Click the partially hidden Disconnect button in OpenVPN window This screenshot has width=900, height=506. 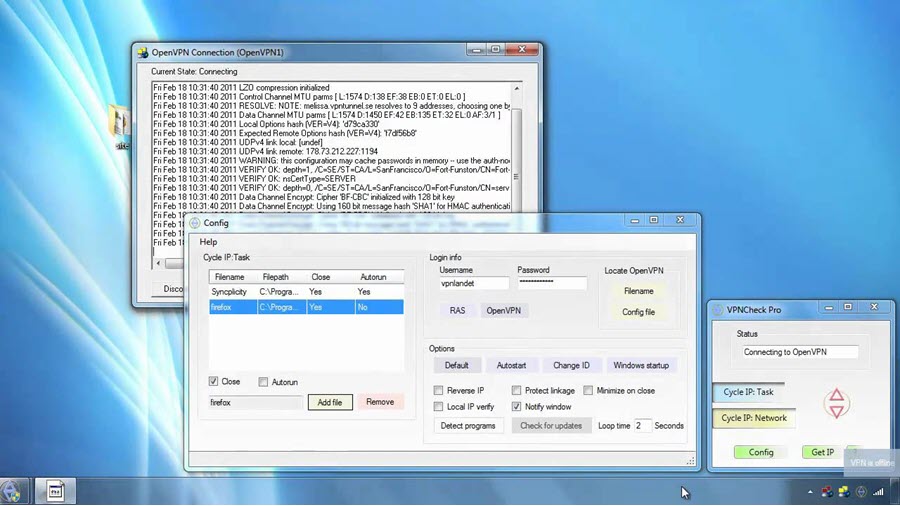[x=170, y=289]
